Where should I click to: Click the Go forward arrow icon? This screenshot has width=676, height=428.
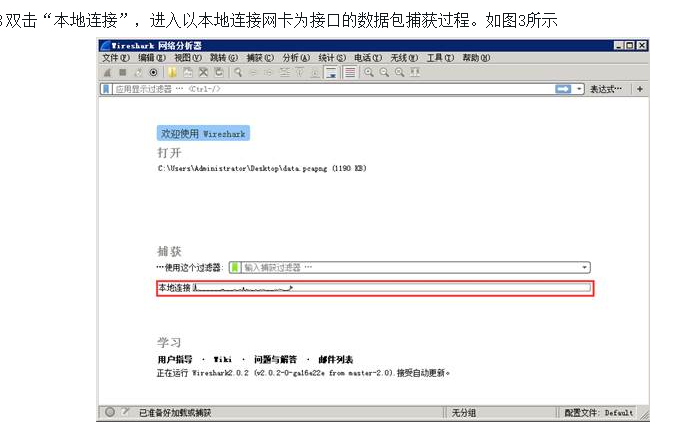point(269,72)
